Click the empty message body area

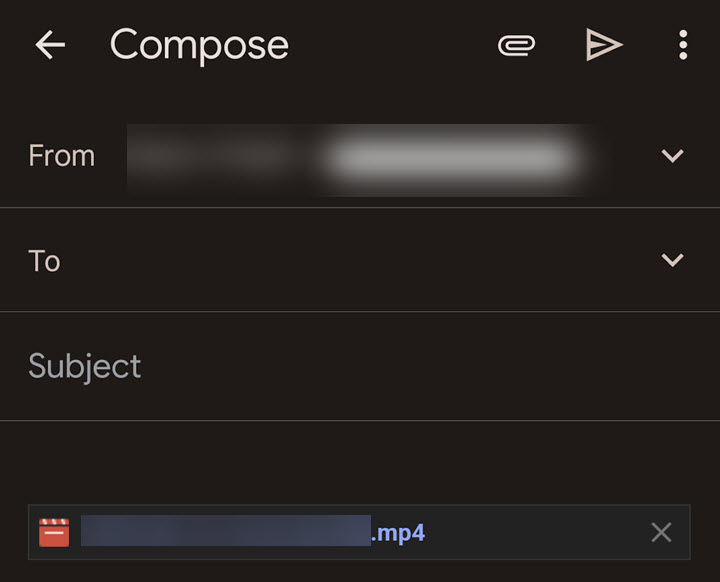click(360, 460)
